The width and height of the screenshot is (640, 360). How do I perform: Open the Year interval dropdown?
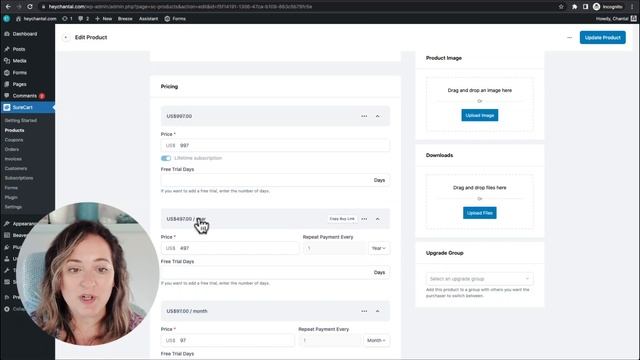click(379, 248)
